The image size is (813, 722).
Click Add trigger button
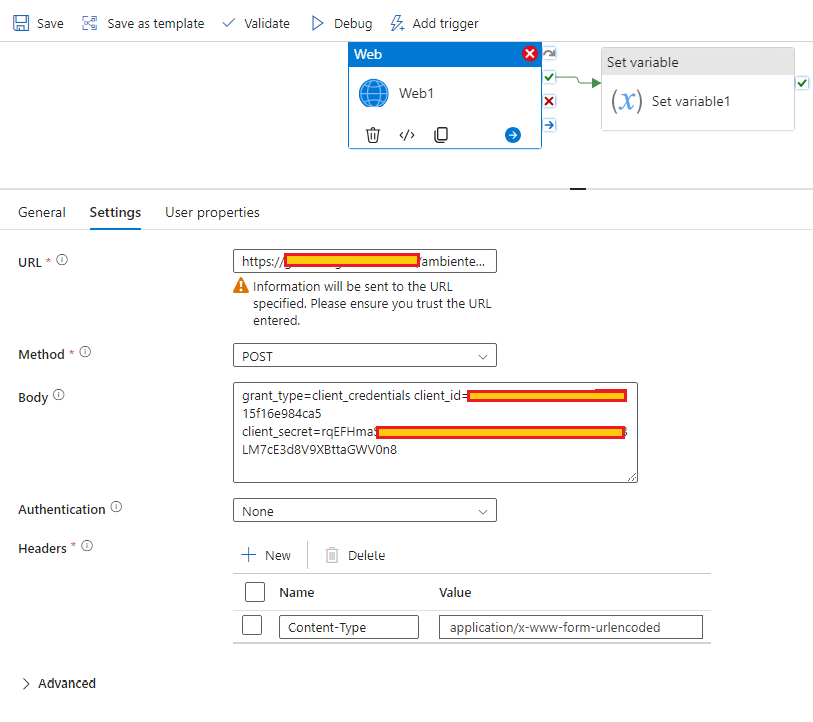click(x=434, y=23)
